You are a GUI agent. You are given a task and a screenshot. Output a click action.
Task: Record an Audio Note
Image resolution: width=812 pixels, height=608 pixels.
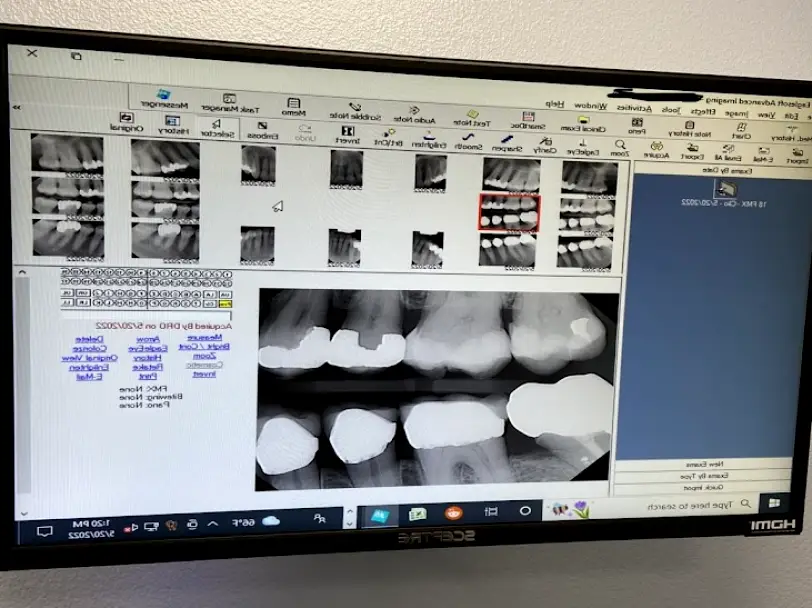(414, 115)
